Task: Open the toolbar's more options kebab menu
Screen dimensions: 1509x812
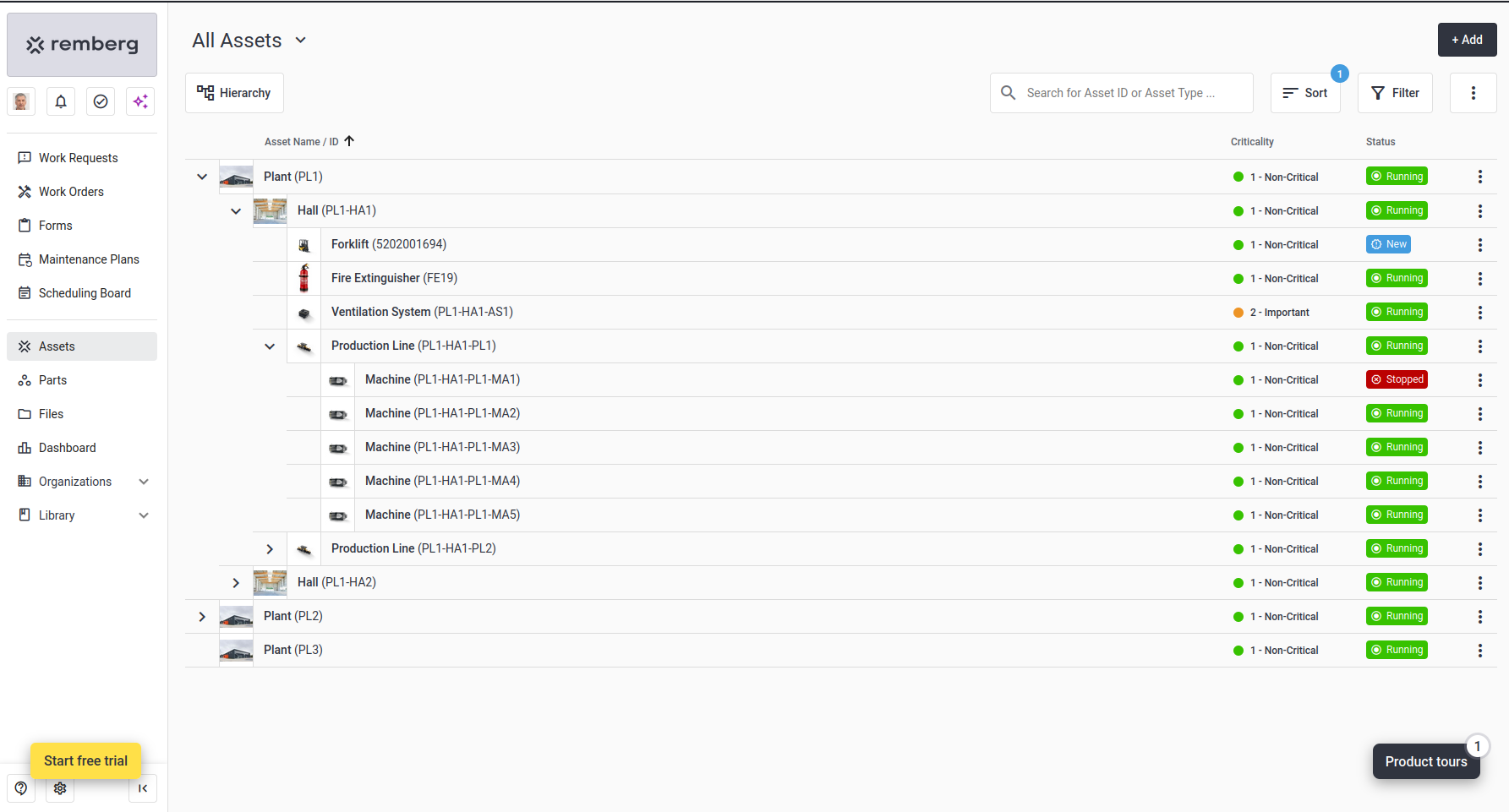Action: point(1473,93)
